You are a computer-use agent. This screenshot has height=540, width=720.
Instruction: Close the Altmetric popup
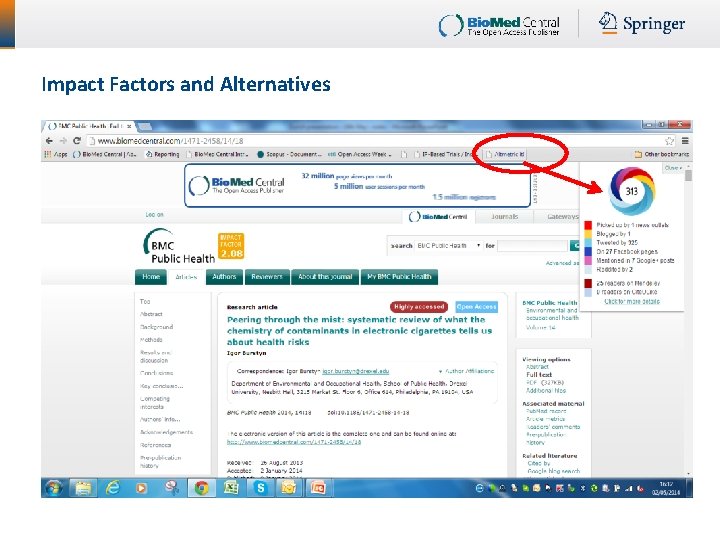click(673, 168)
